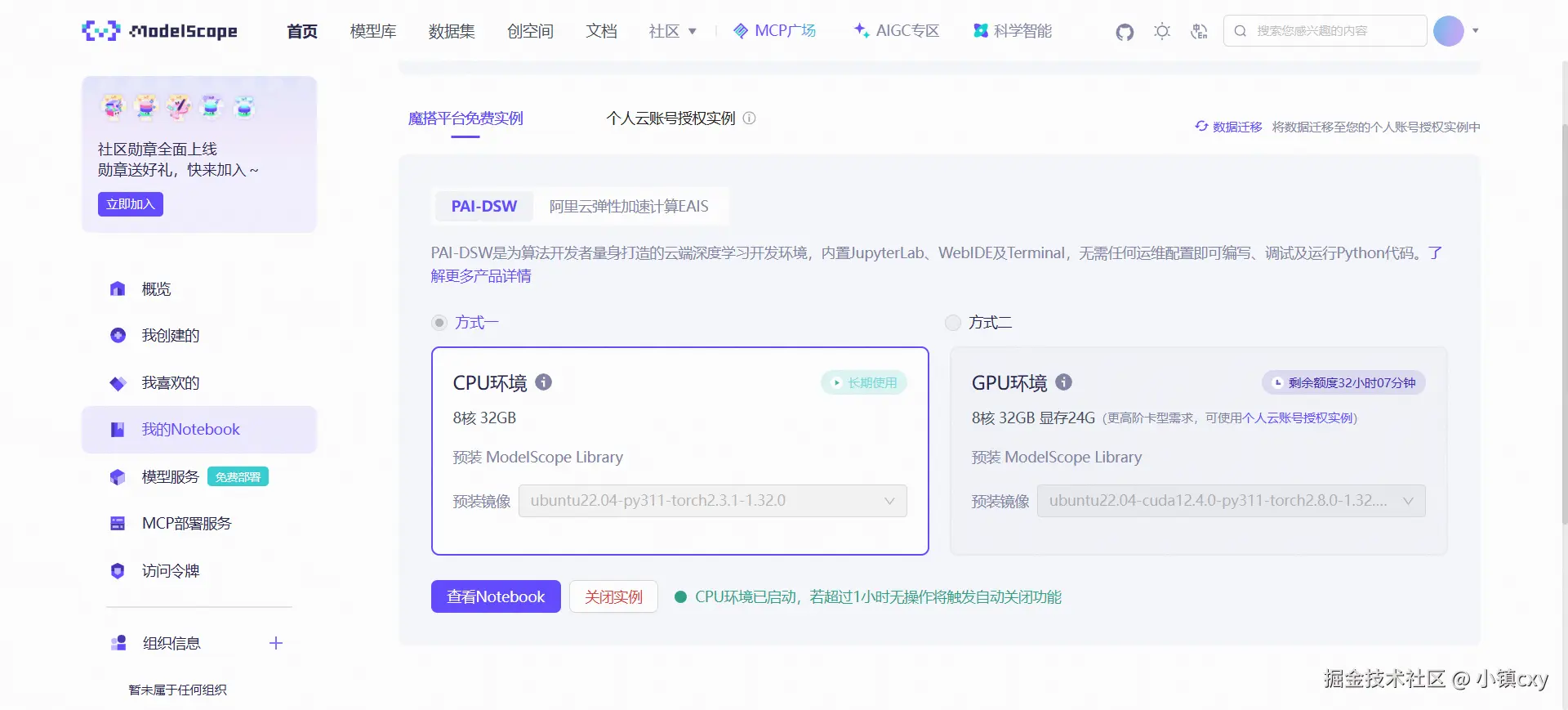The image size is (1568, 710).
Task: Open 数据集 in the top navigation
Action: [452, 31]
